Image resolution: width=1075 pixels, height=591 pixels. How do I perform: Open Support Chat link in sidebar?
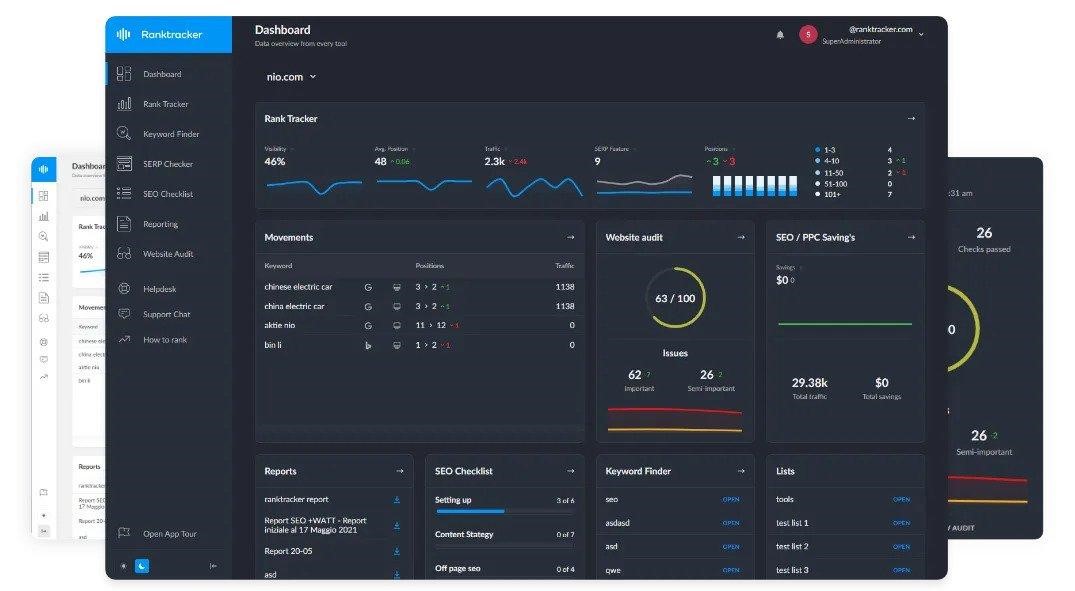(167, 315)
